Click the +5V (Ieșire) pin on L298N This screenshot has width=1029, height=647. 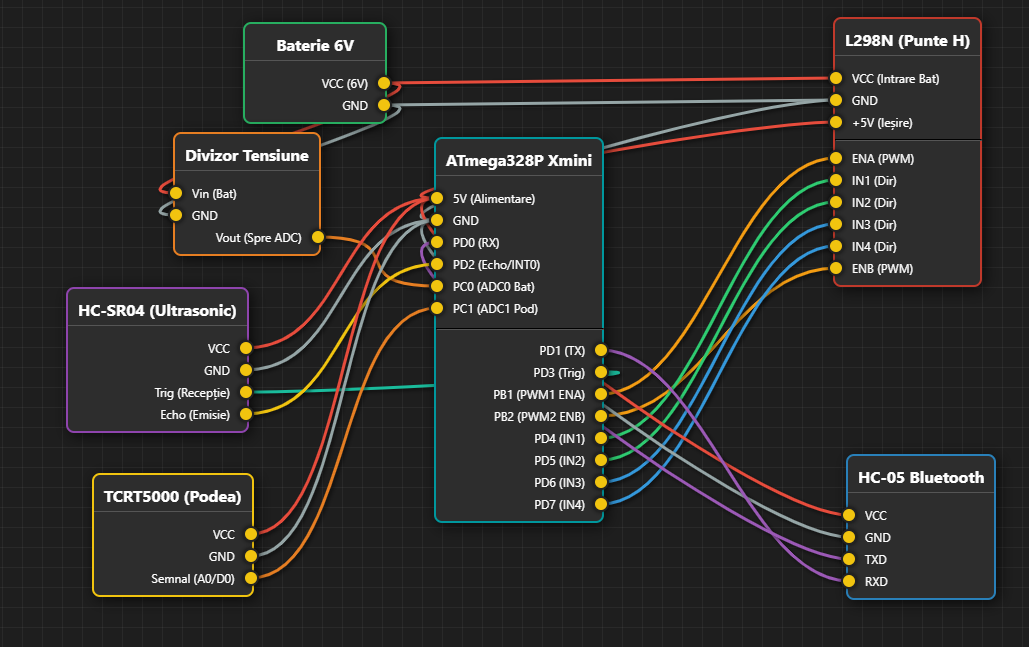(835, 122)
